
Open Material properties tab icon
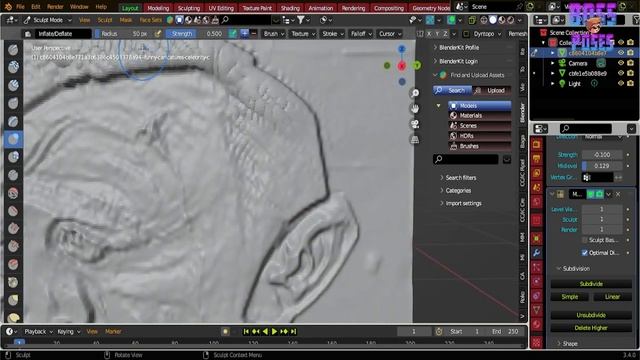[x=537, y=325]
